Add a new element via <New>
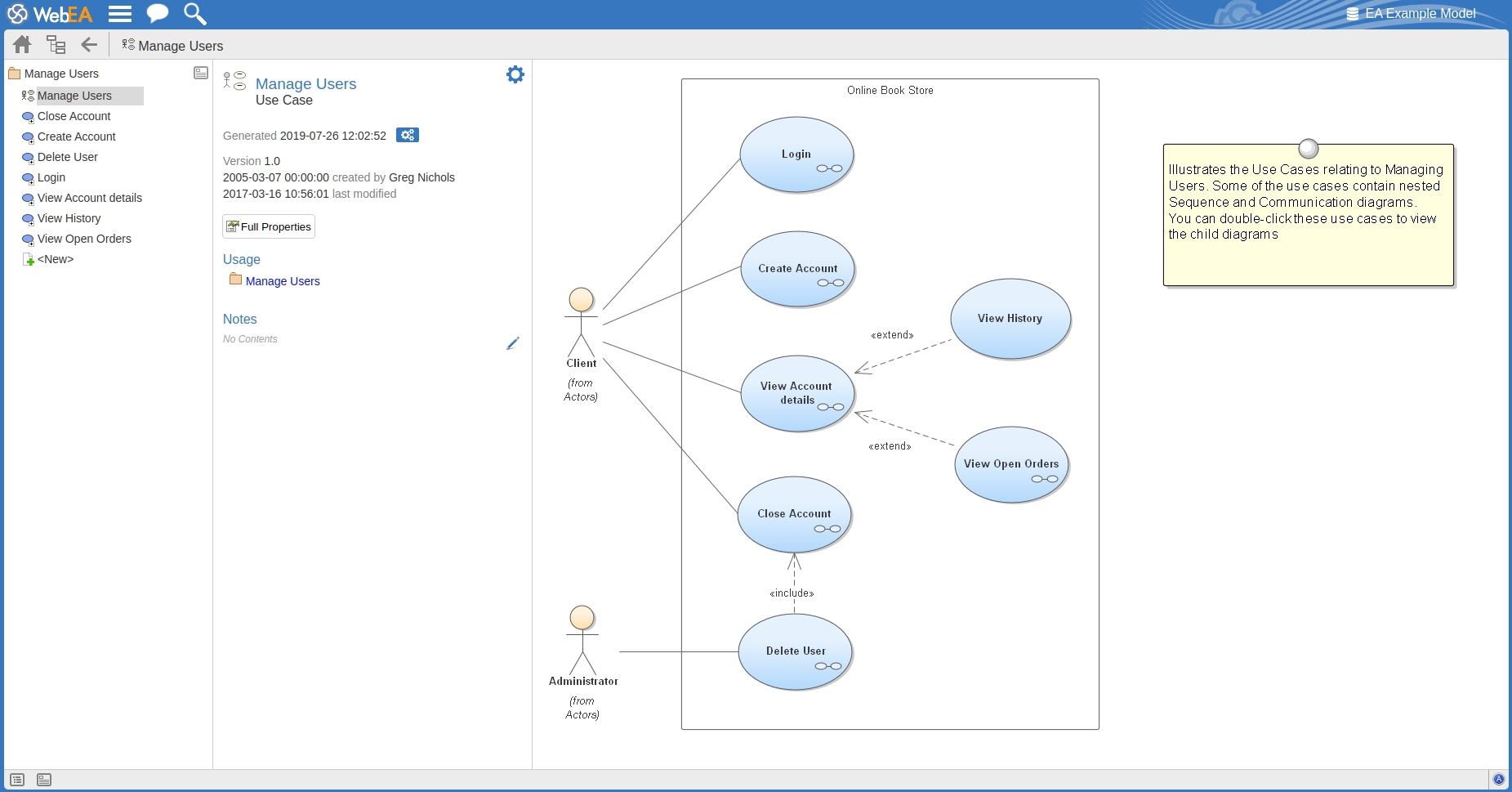 pyautogui.click(x=55, y=259)
